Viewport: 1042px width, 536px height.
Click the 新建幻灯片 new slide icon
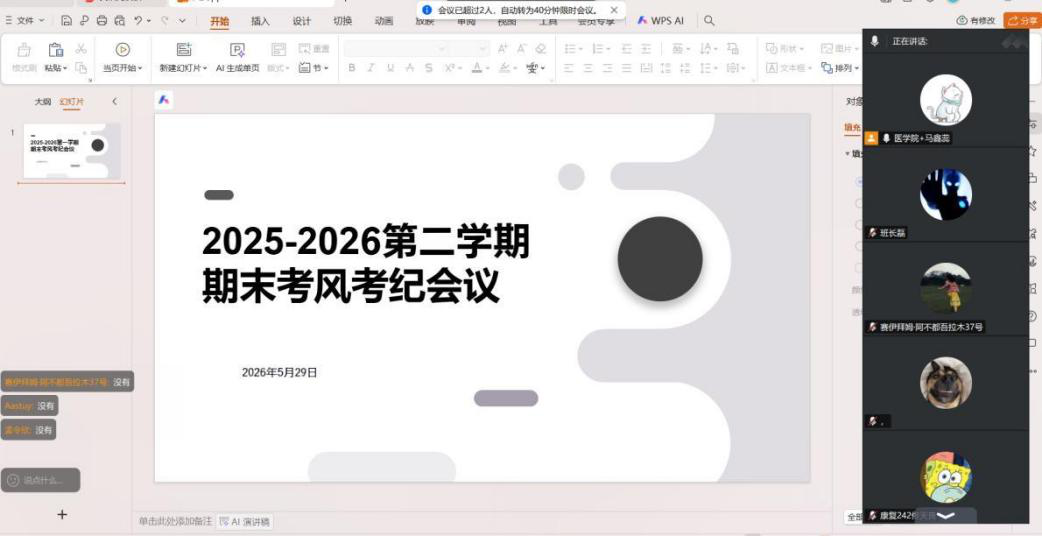[184, 50]
